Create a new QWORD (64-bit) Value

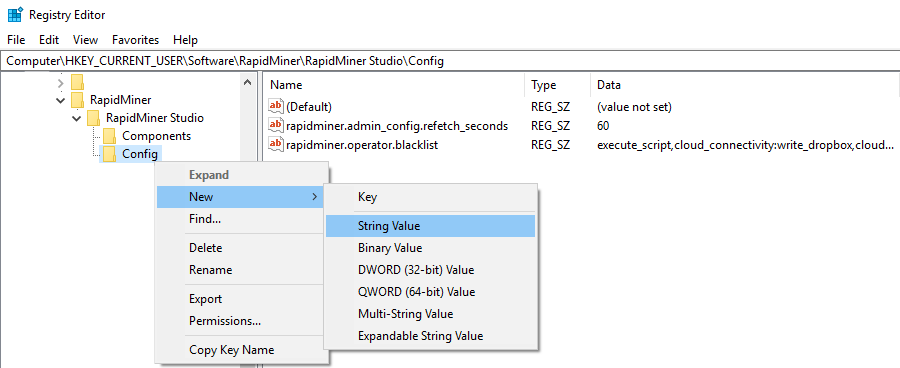pyautogui.click(x=430, y=292)
